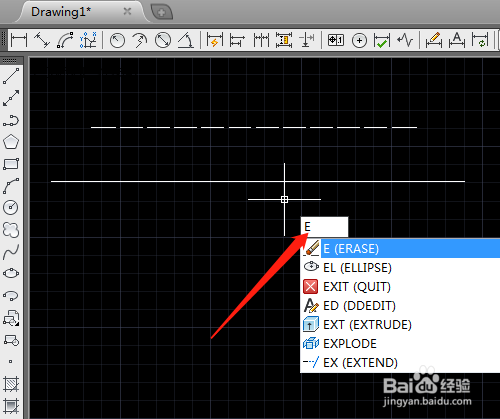The image size is (500, 419).
Task: Select the Rectangle tool
Action: tap(11, 164)
